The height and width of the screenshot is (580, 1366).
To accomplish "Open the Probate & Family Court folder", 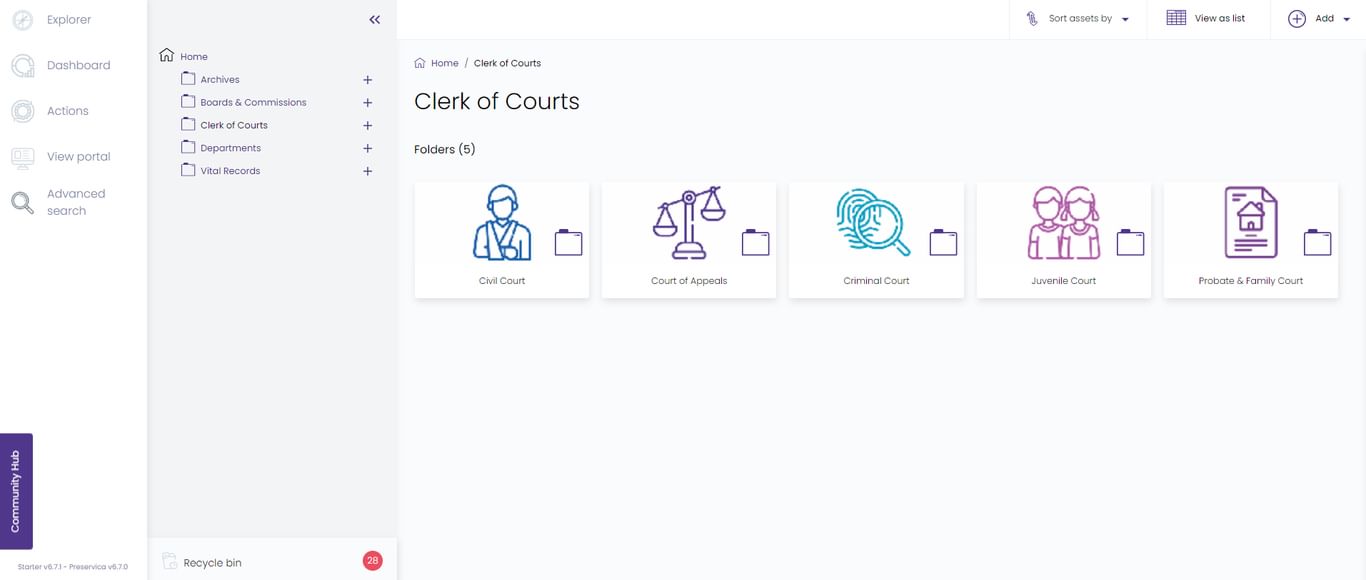I will (1251, 240).
